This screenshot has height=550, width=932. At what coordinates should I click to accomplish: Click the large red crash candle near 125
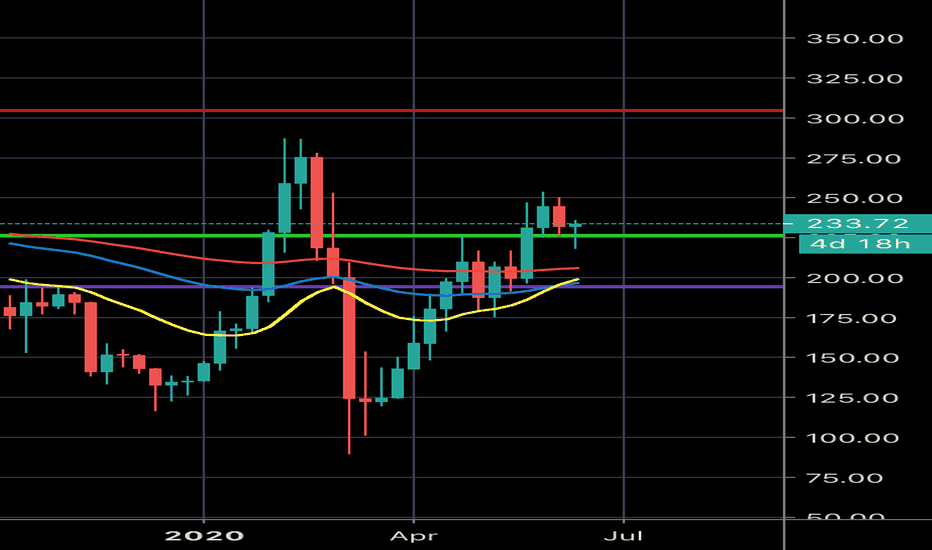tap(349, 338)
